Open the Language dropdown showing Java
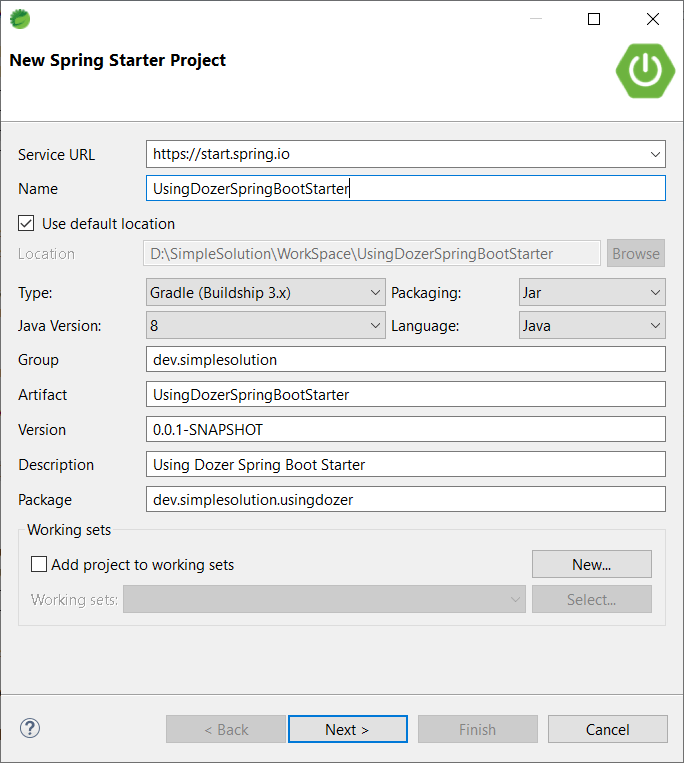This screenshot has height=763, width=684. [x=592, y=326]
